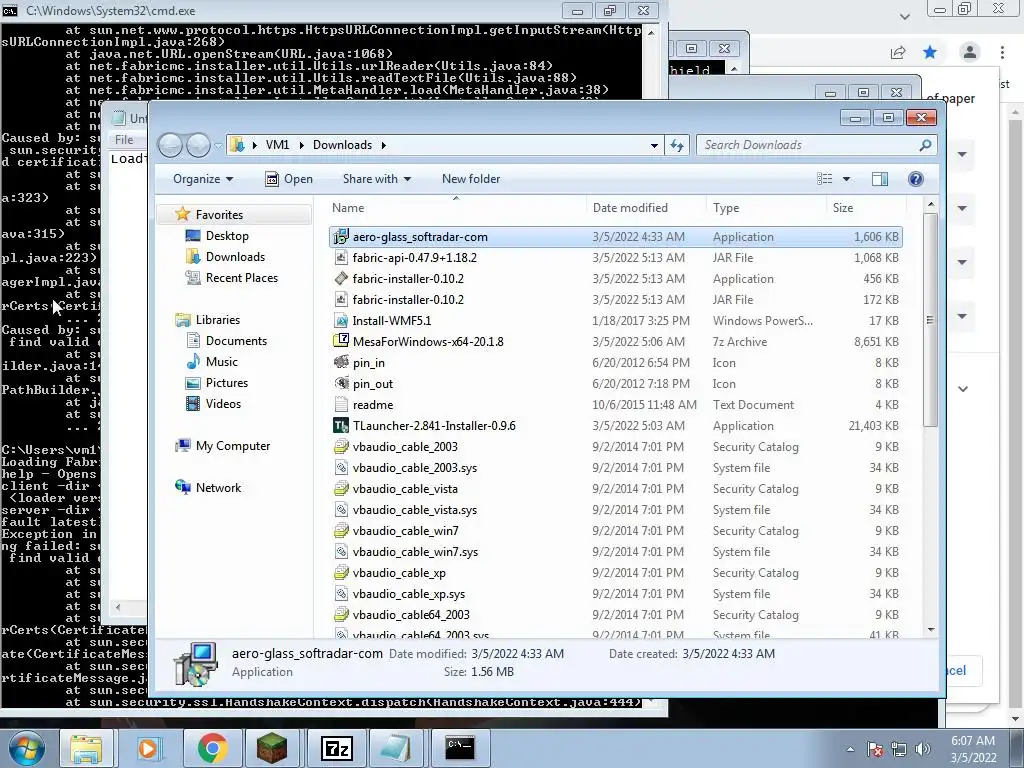Screen dimensions: 1024x768
Task: Click the arrow after VM1 in breadcrumb
Action: 301,145
